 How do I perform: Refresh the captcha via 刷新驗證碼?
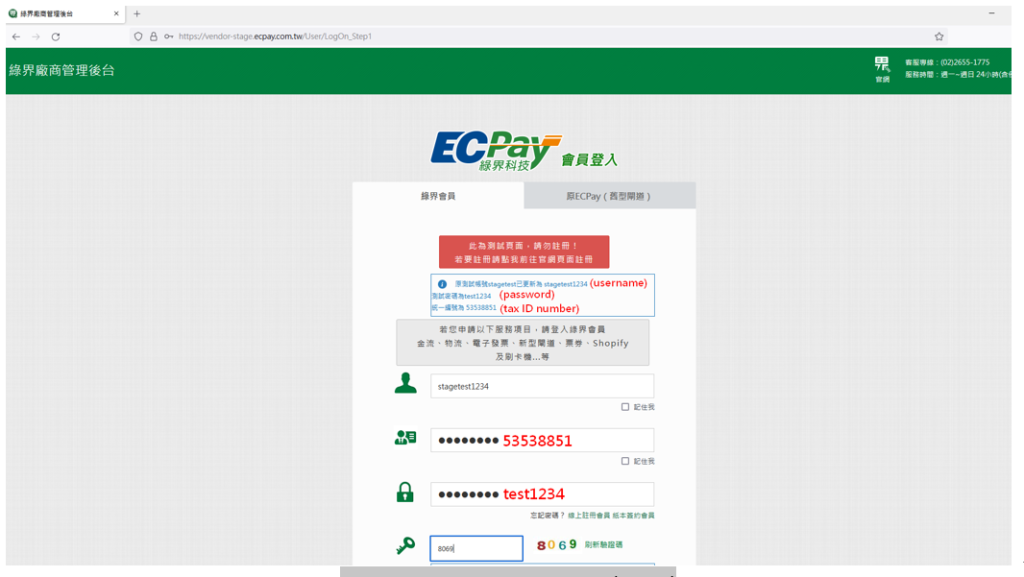pyautogui.click(x=604, y=544)
